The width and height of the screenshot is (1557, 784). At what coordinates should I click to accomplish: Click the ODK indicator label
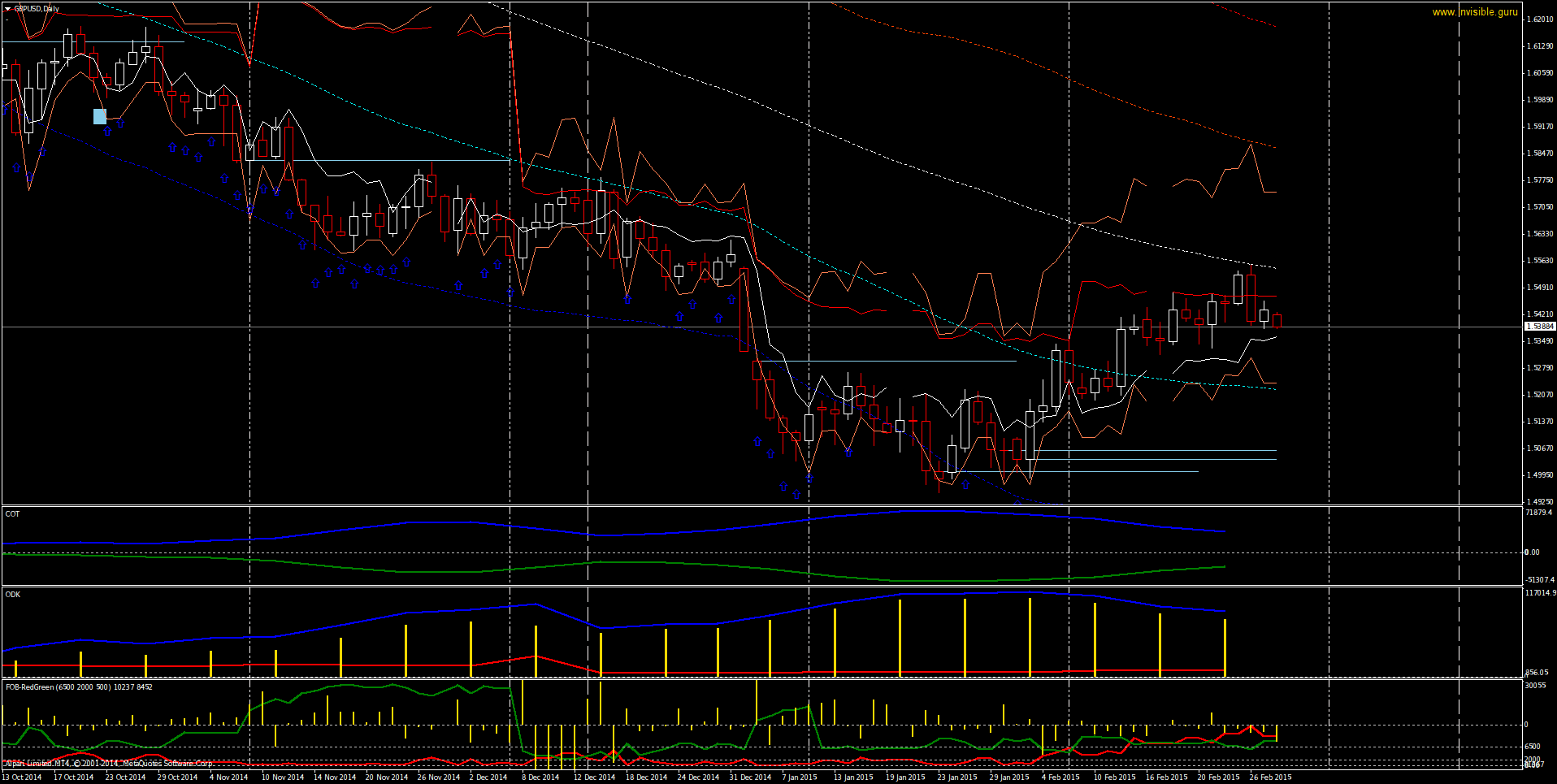coord(13,594)
